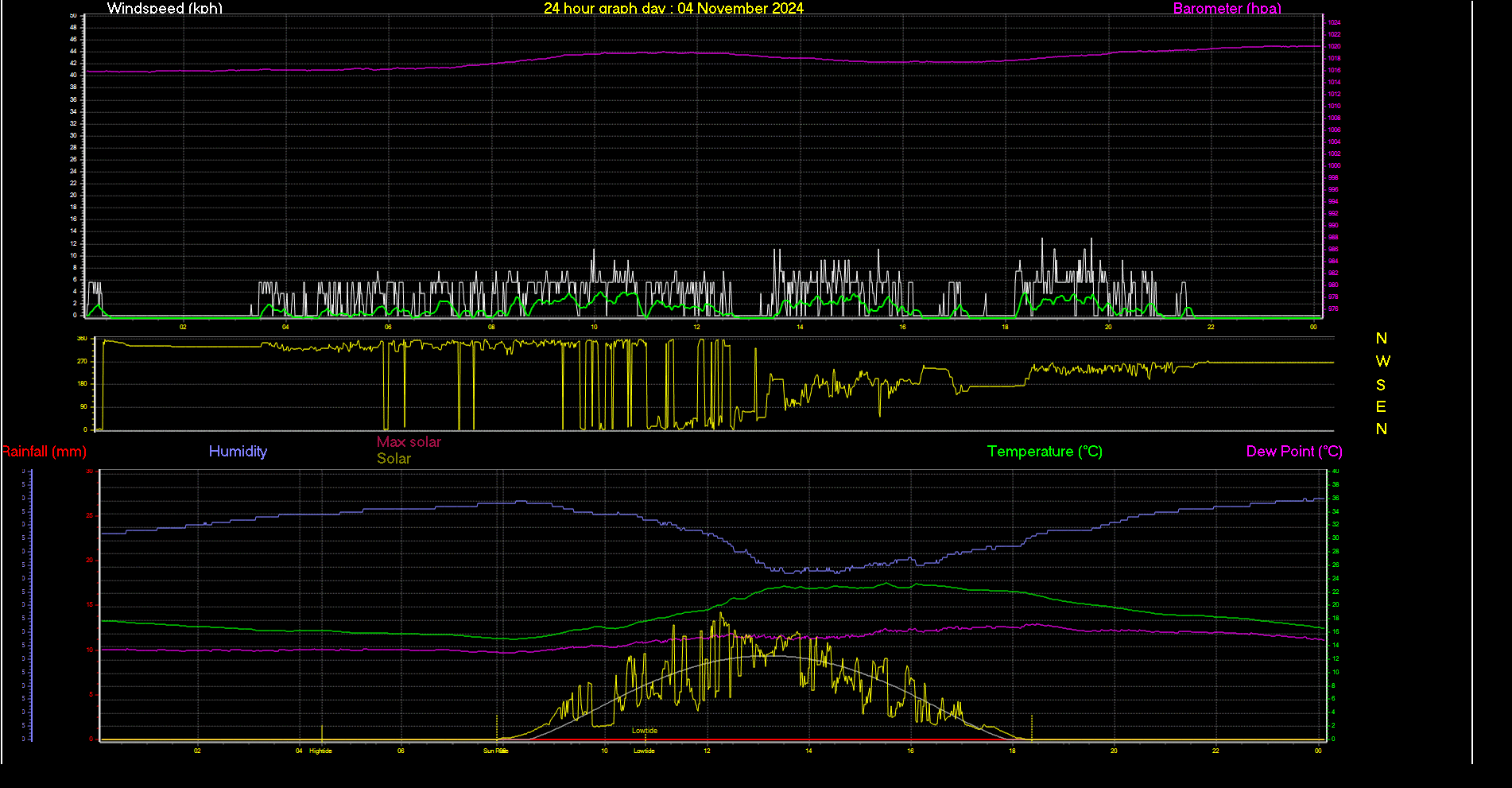Select barometer scale value '1020'
This screenshot has height=788, width=1512.
click(1335, 46)
